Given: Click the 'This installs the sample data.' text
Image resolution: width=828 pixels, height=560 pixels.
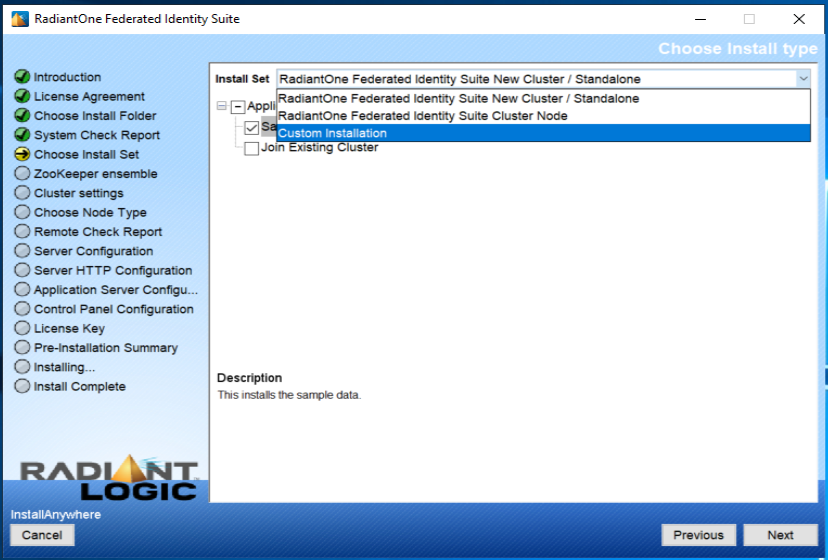Looking at the screenshot, I should point(289,395).
